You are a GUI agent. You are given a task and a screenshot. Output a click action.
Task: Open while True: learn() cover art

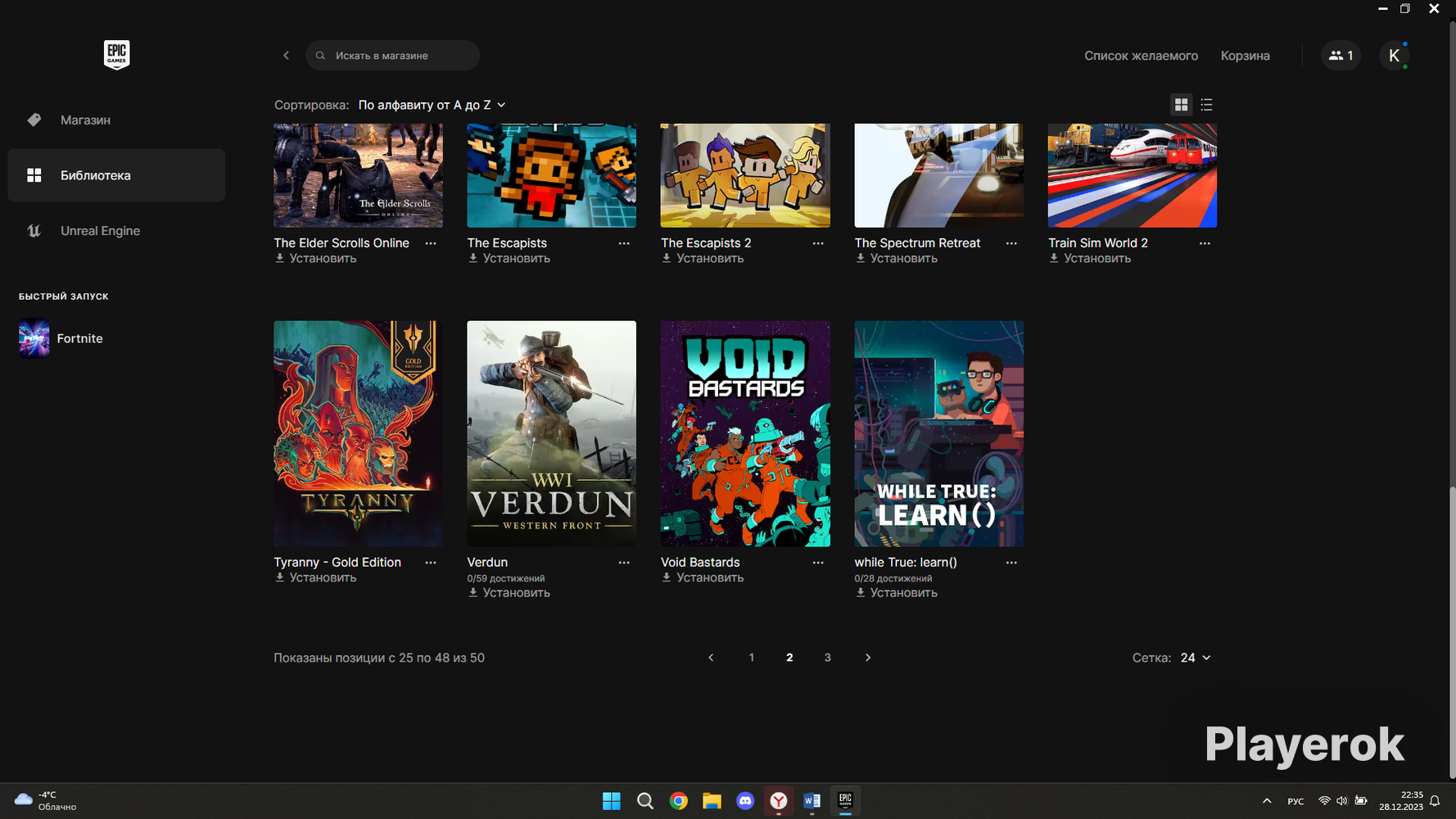tap(938, 433)
